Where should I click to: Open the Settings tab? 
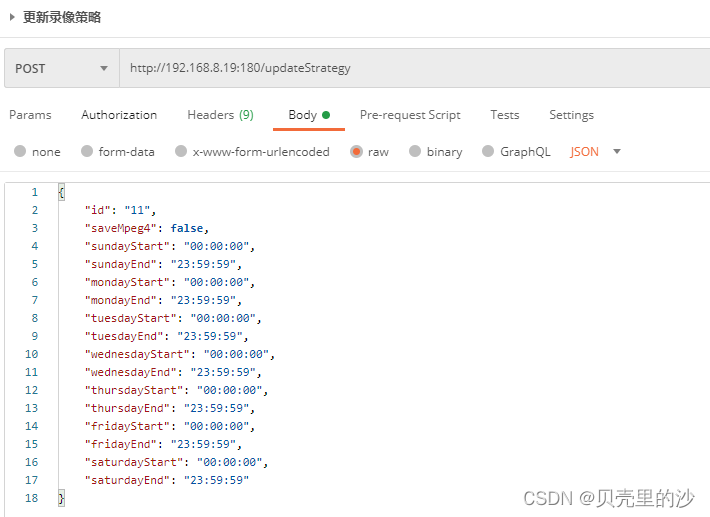point(571,115)
